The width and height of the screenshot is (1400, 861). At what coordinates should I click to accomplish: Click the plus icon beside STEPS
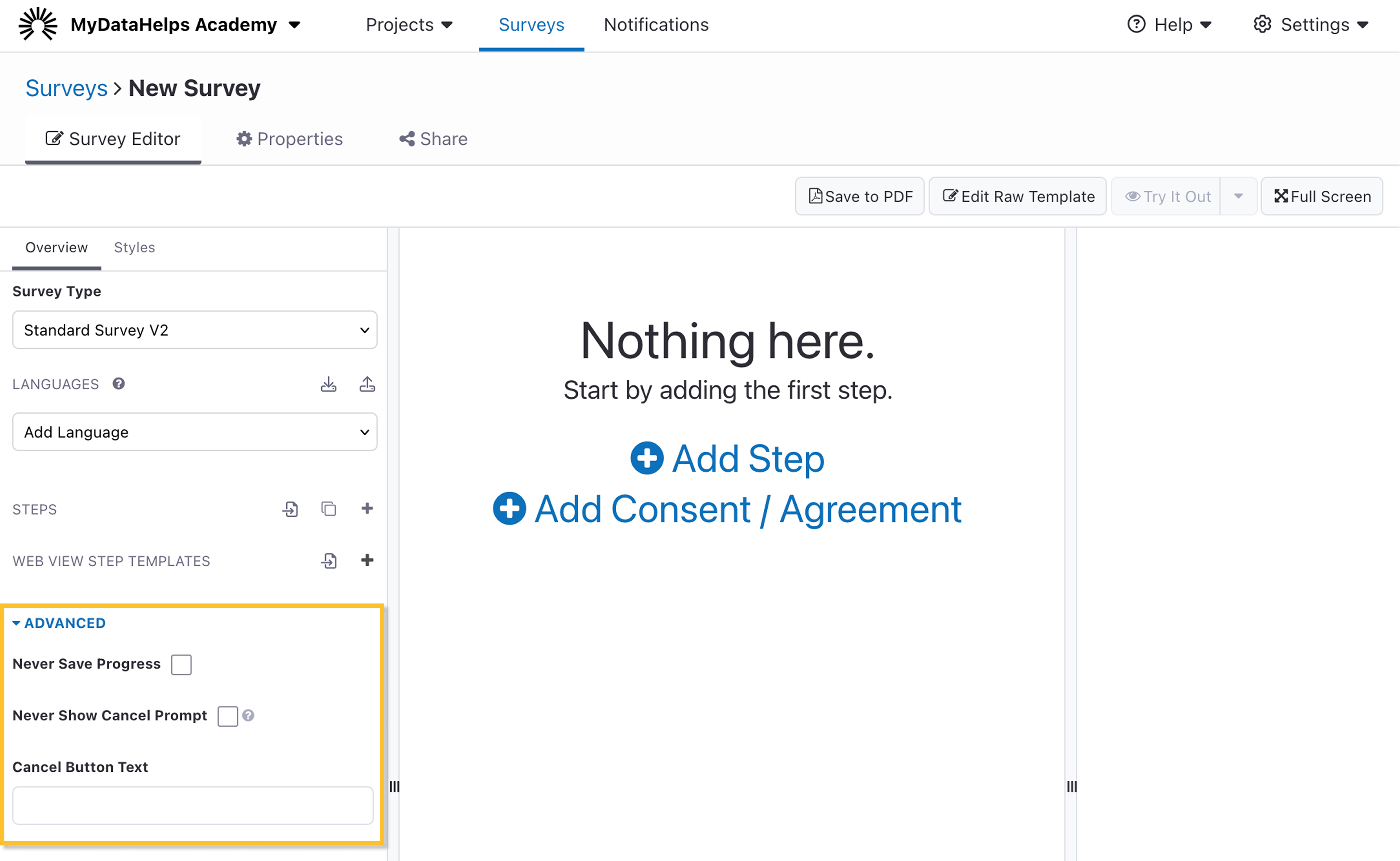click(367, 509)
